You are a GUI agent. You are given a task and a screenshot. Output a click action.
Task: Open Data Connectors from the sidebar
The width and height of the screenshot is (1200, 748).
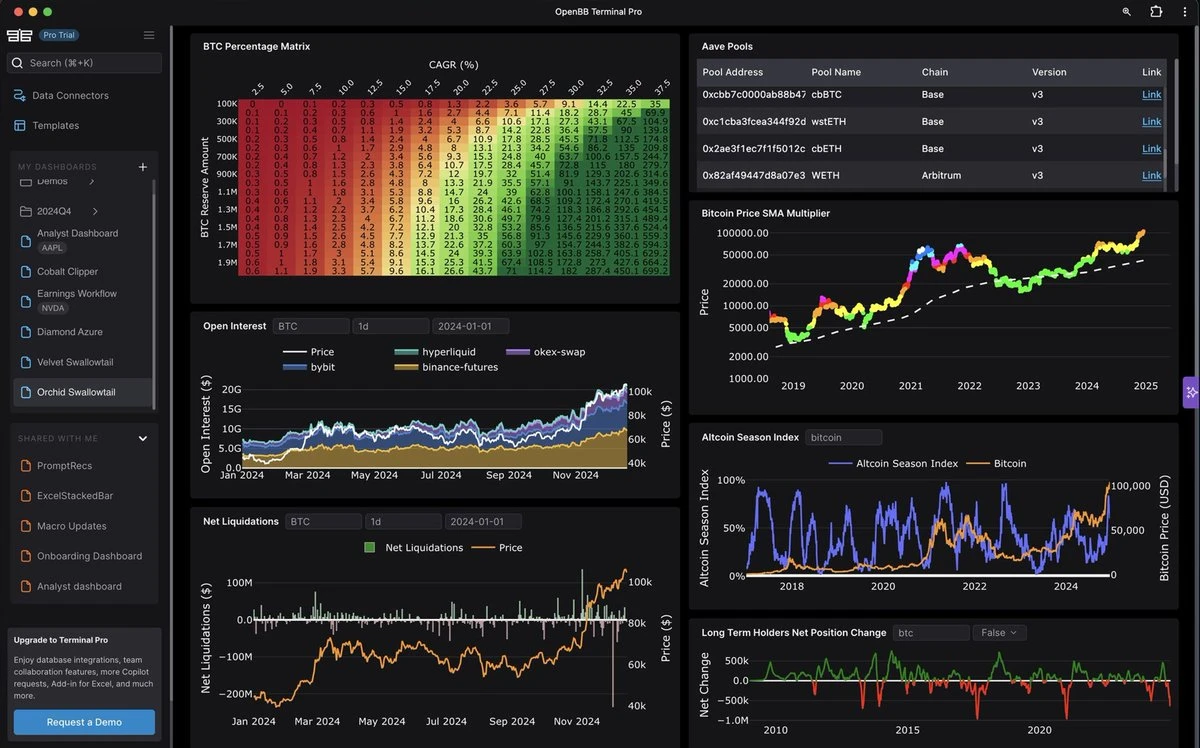click(70, 96)
